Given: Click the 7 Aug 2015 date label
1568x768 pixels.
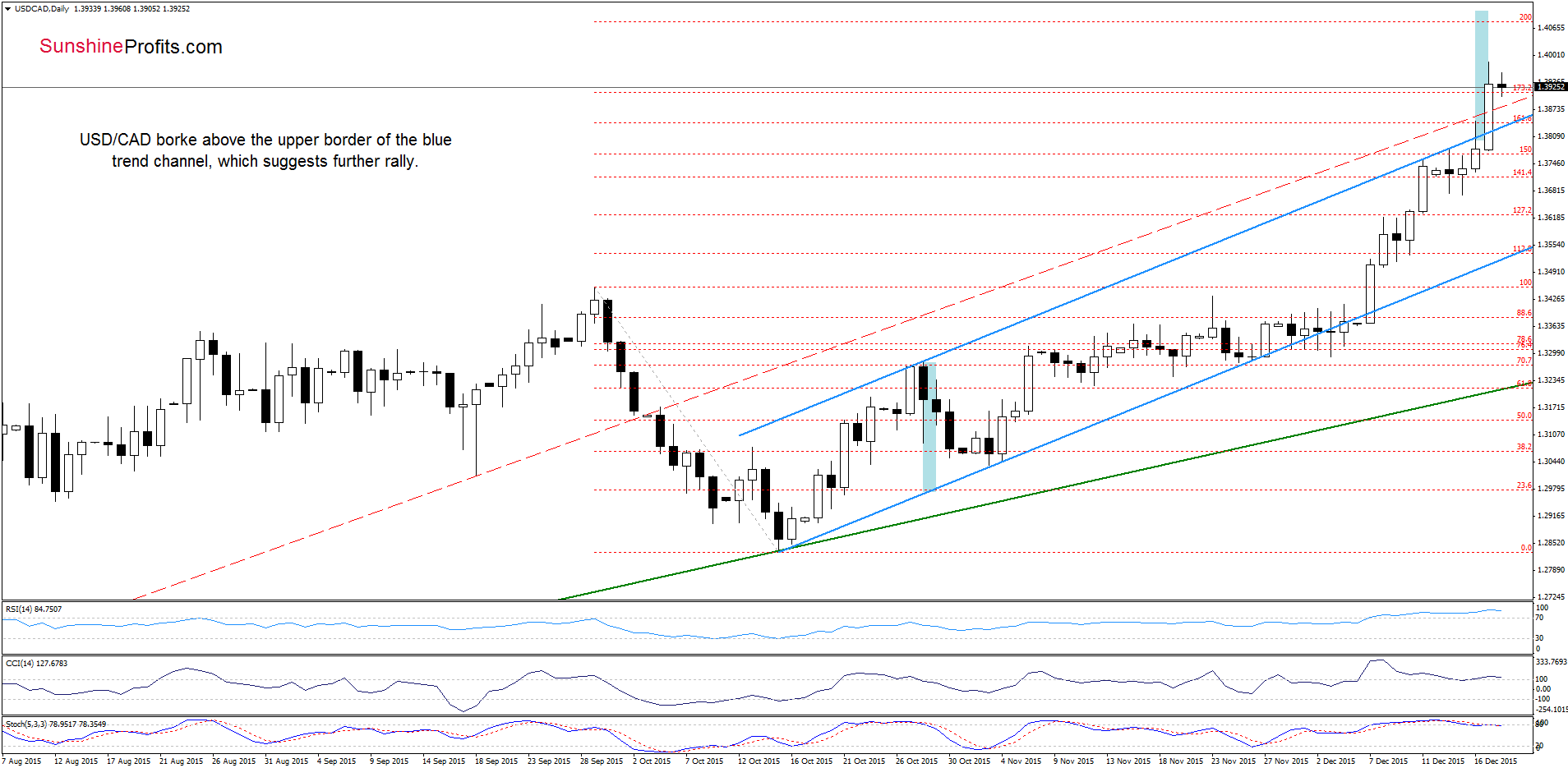Looking at the screenshot, I should (x=23, y=761).
